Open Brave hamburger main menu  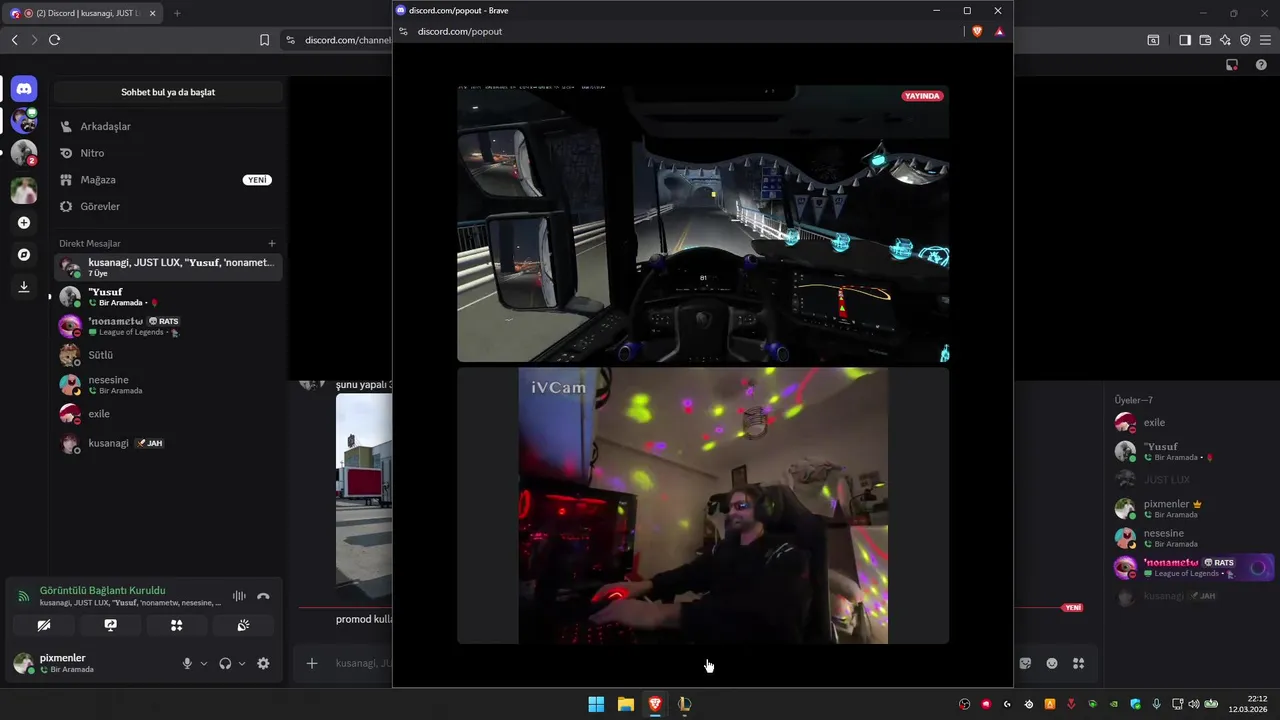[1266, 40]
